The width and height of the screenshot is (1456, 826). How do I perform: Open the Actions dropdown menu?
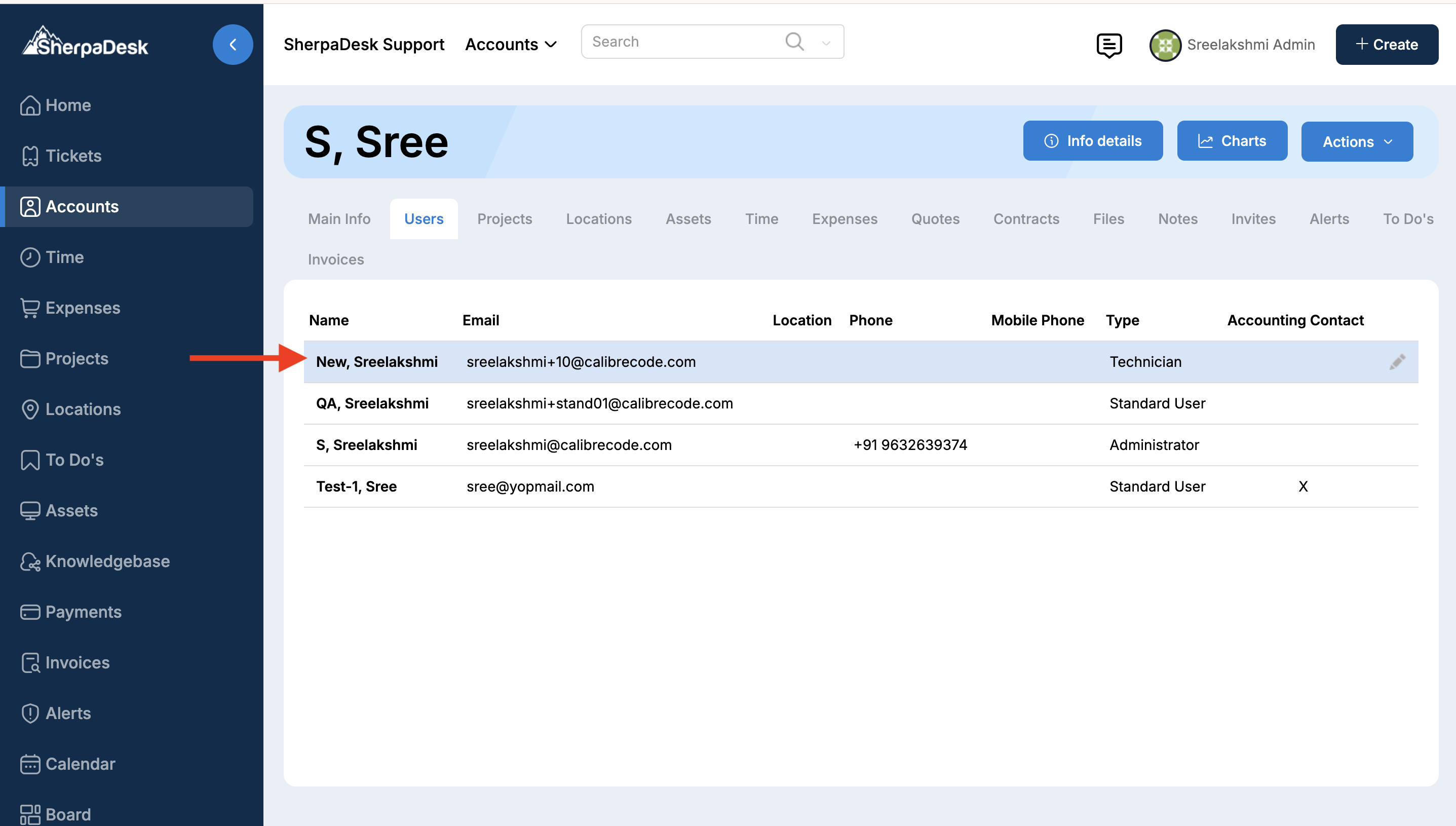(1356, 141)
